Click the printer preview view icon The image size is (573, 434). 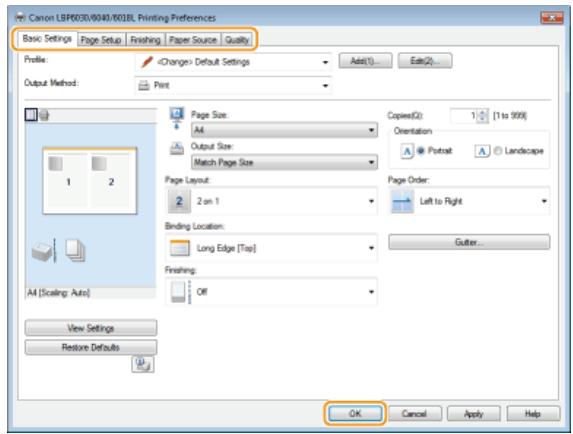pos(44,115)
